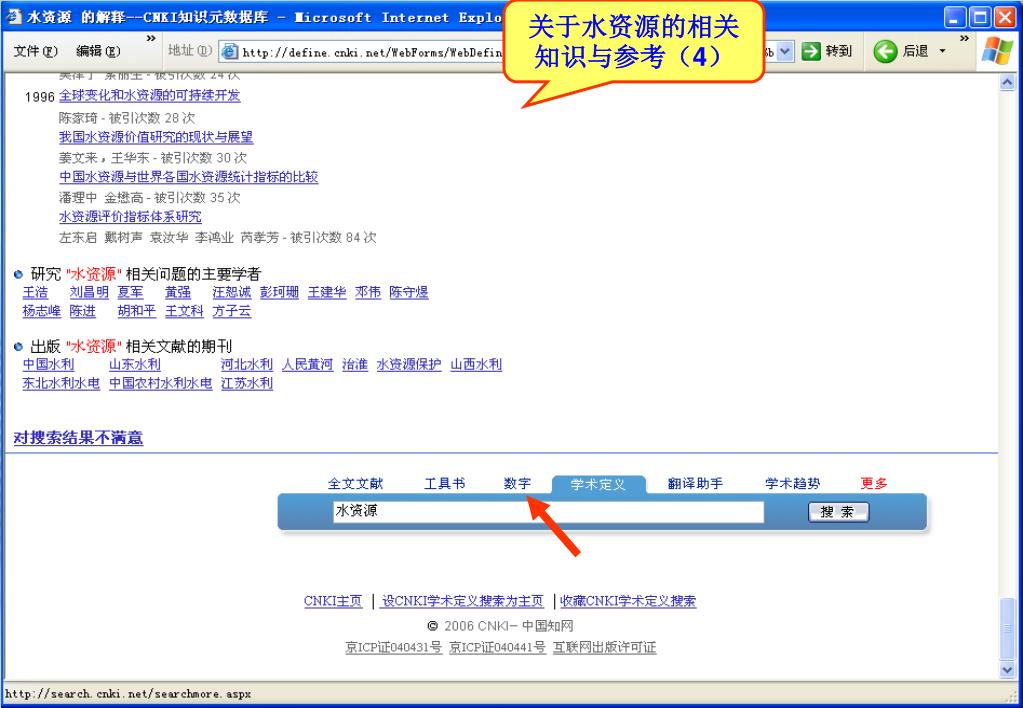Click the Windows flag logo icon
1023x708 pixels.
[998, 51]
